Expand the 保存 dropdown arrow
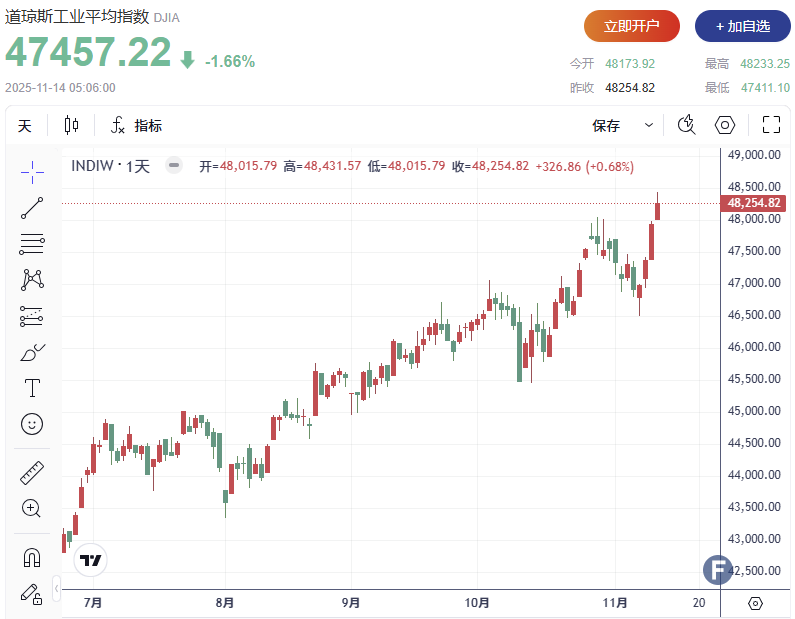 coord(649,126)
